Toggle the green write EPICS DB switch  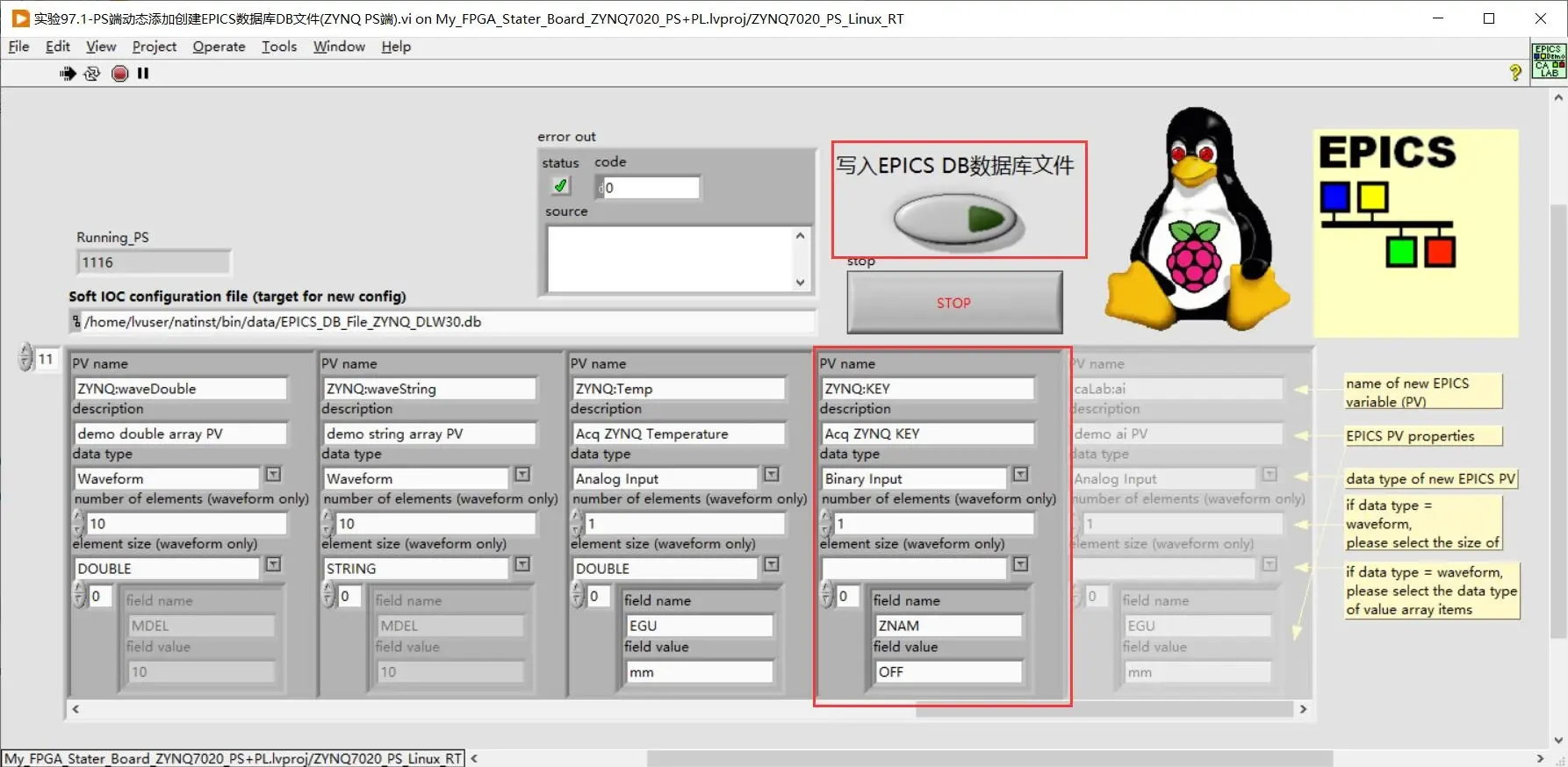point(955,219)
